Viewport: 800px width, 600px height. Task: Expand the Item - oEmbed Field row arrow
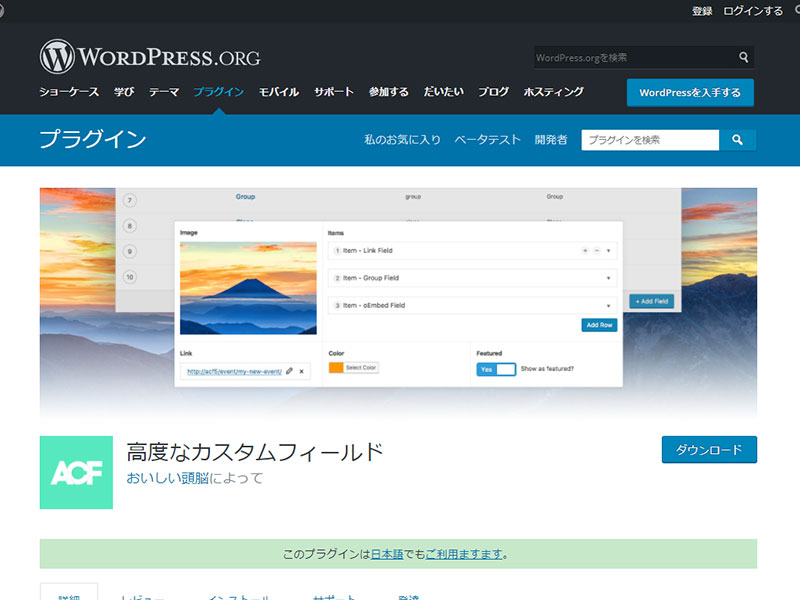609,305
